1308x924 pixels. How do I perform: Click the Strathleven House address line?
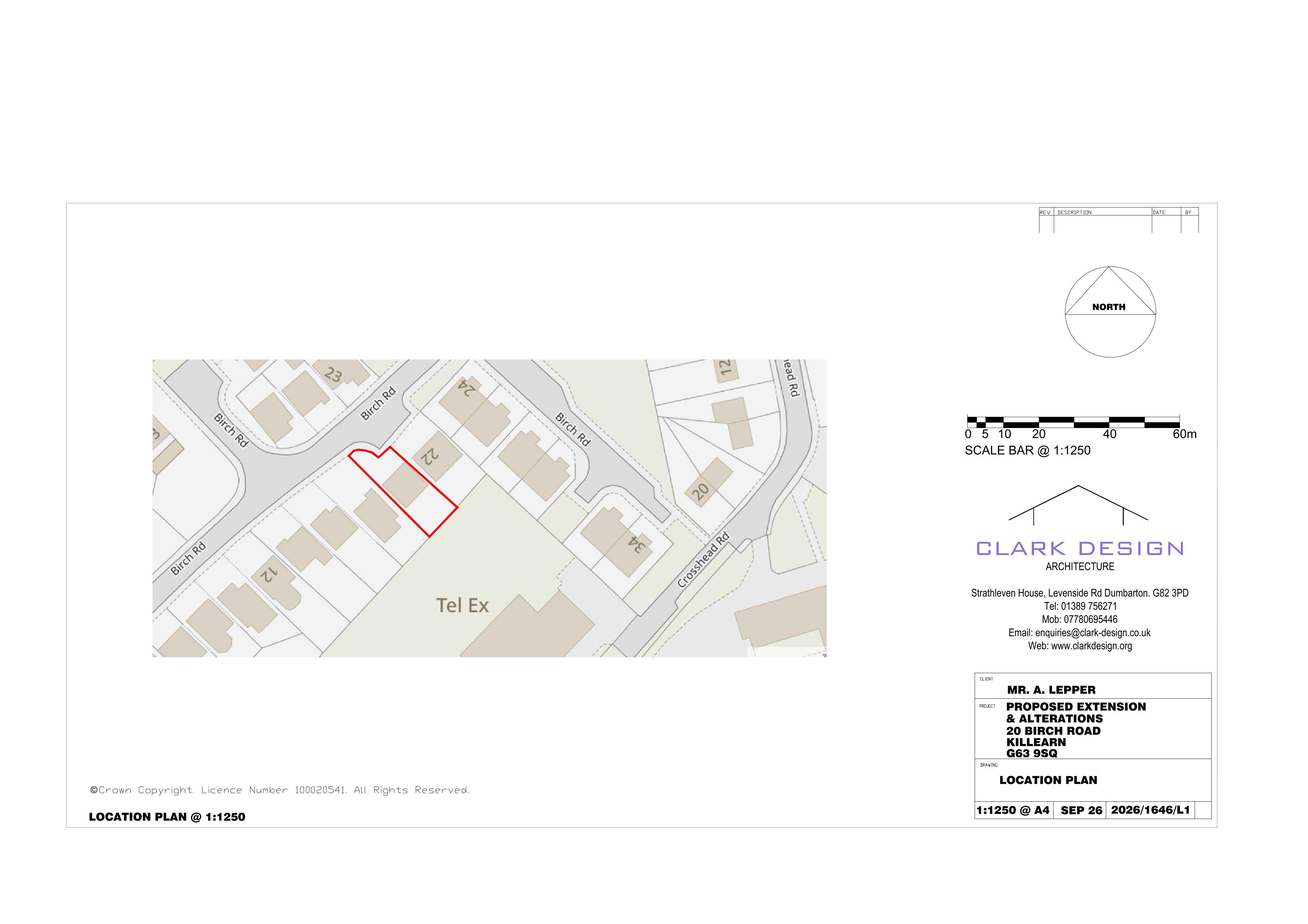[1080, 593]
